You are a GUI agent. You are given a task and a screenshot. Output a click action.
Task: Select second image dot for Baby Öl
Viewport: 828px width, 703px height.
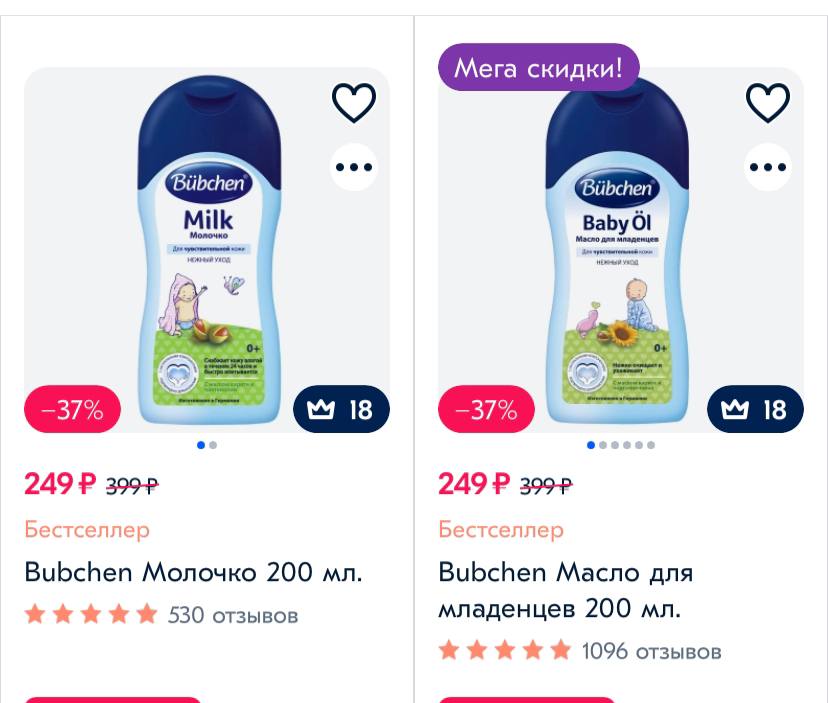click(603, 445)
